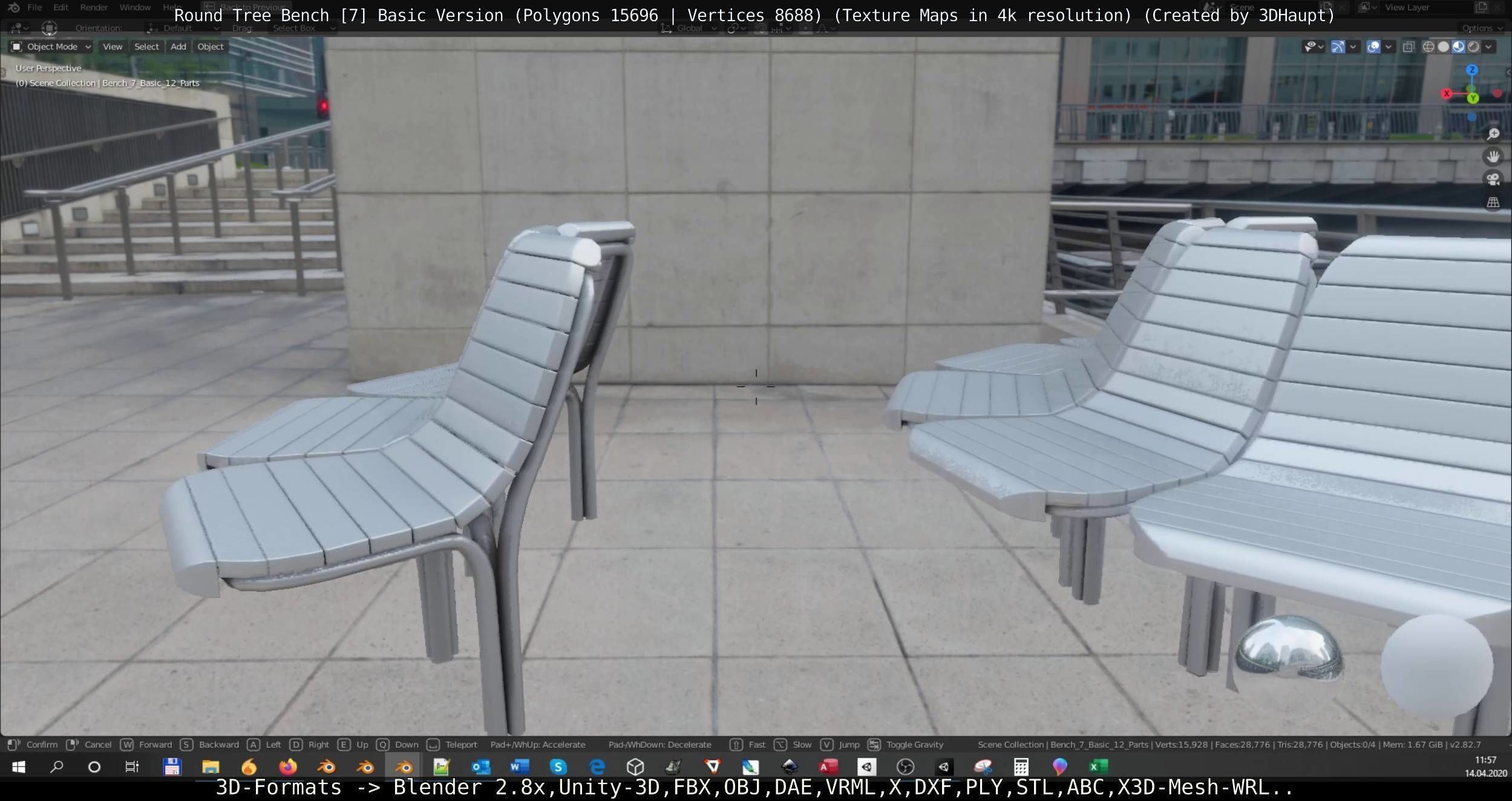Image resolution: width=1512 pixels, height=801 pixels.
Task: Toggle show gizmos button
Action: coord(1338,47)
